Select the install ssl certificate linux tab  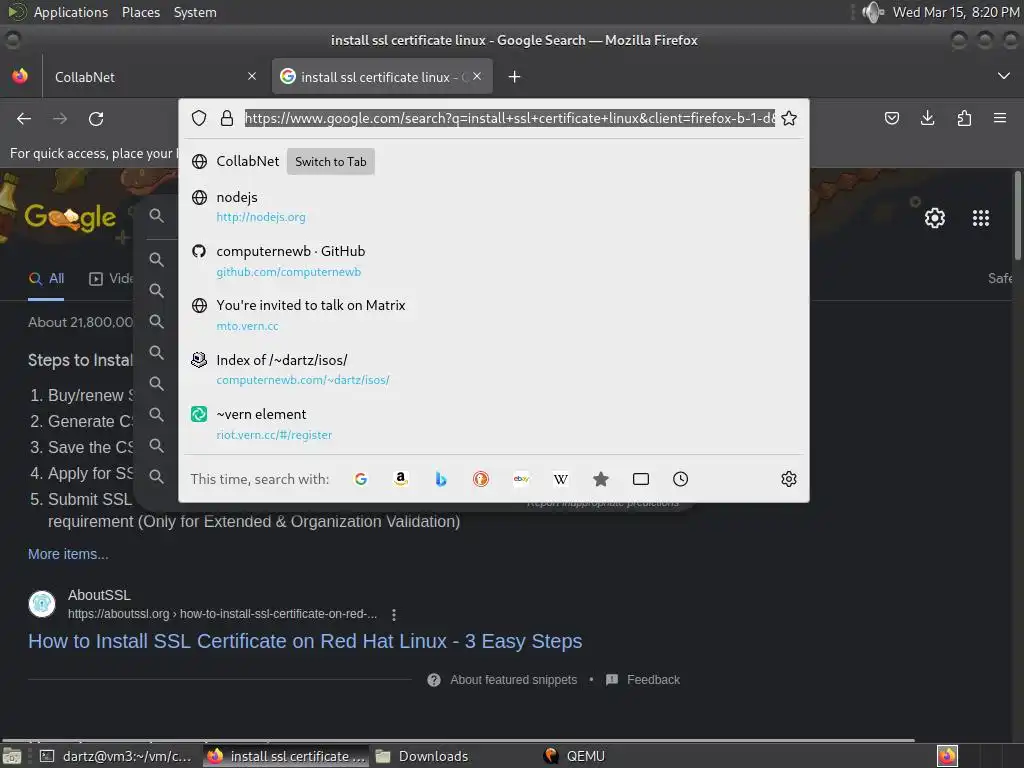(x=382, y=77)
